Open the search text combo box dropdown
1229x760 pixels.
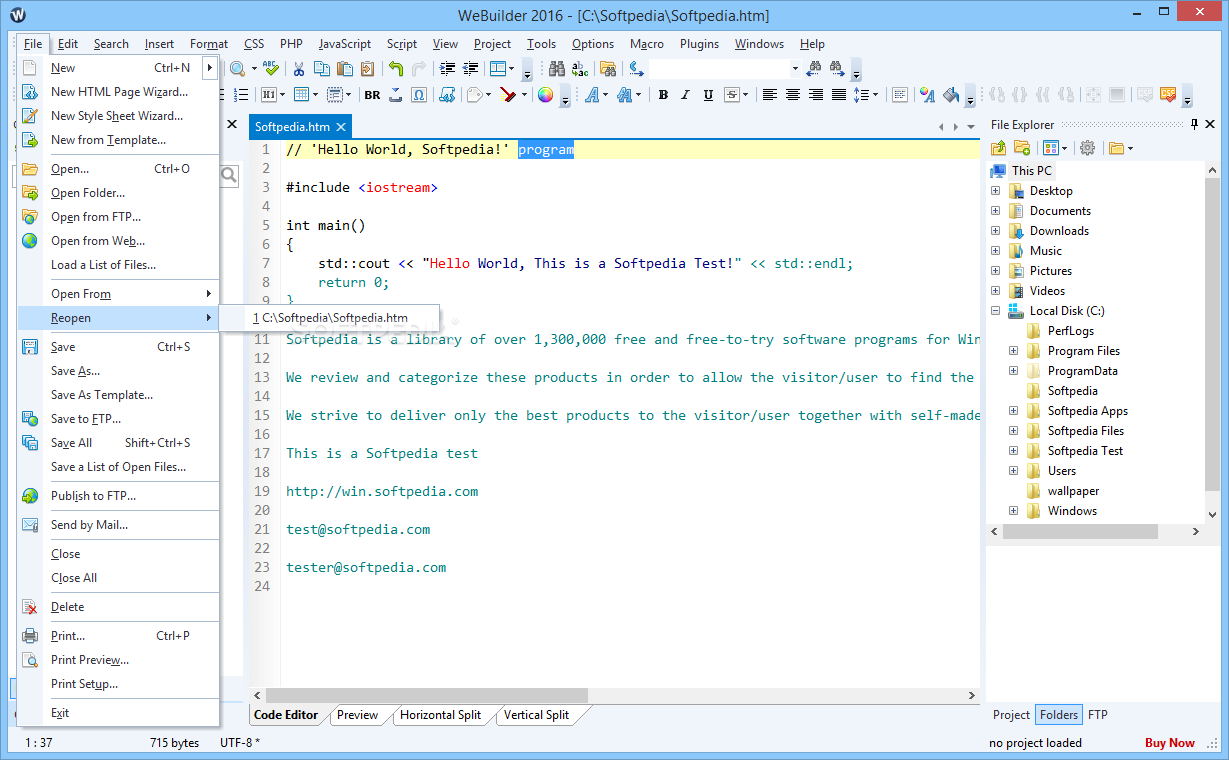[795, 68]
